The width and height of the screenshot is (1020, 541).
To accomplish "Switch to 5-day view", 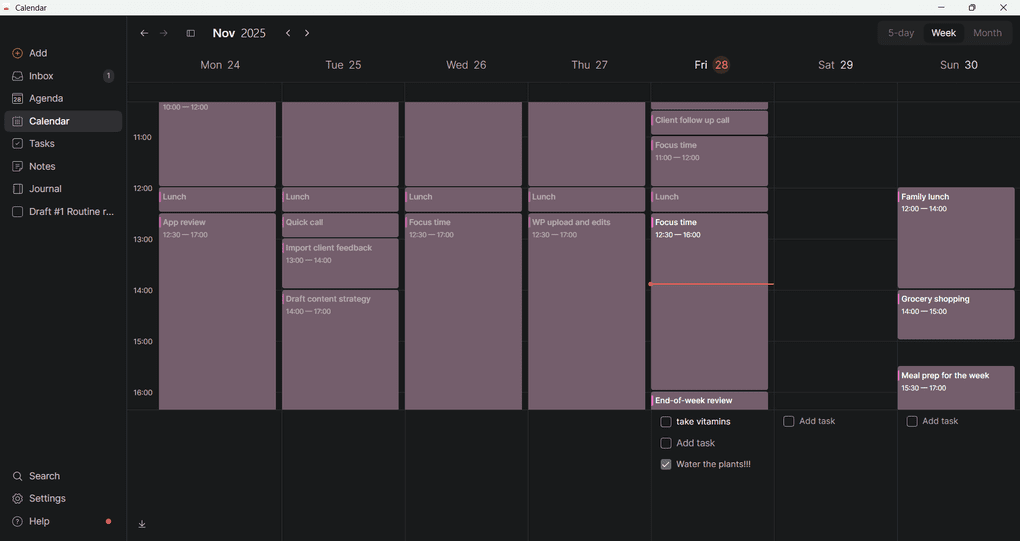I will (x=901, y=33).
